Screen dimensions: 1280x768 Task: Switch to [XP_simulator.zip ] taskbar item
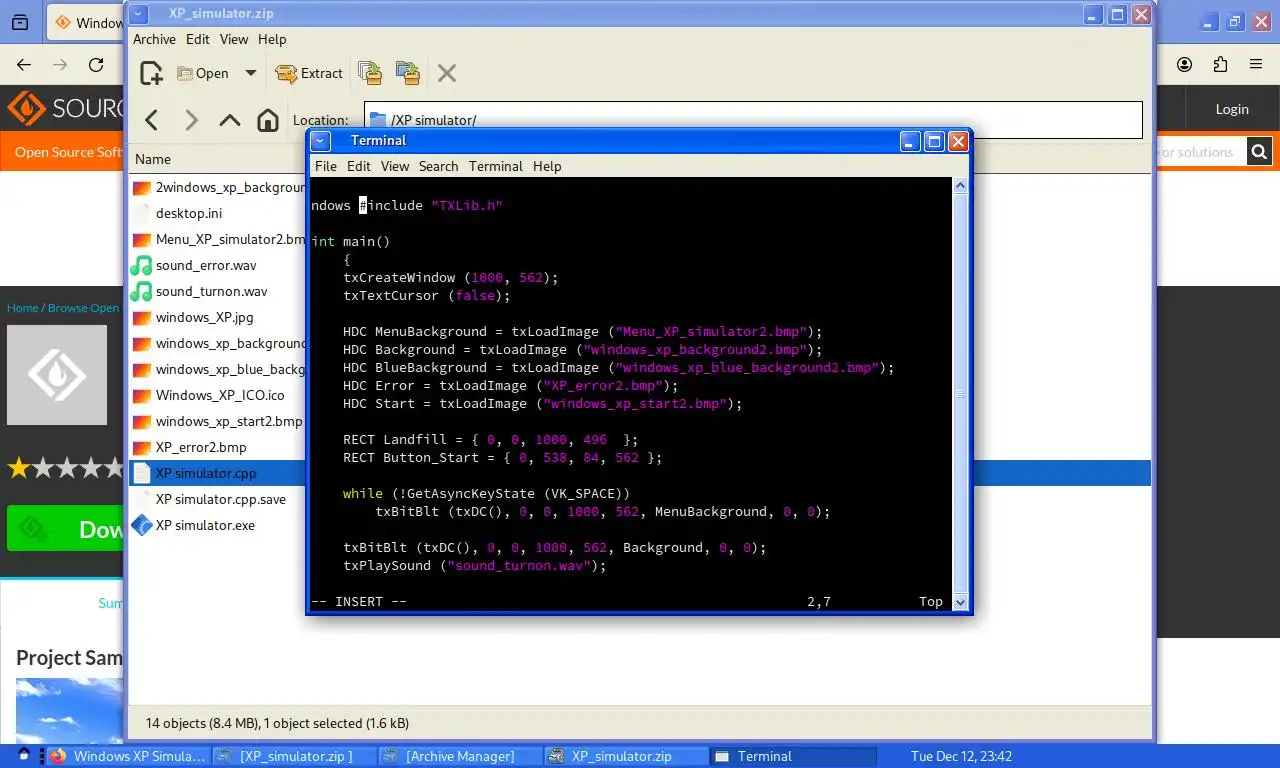click(295, 756)
